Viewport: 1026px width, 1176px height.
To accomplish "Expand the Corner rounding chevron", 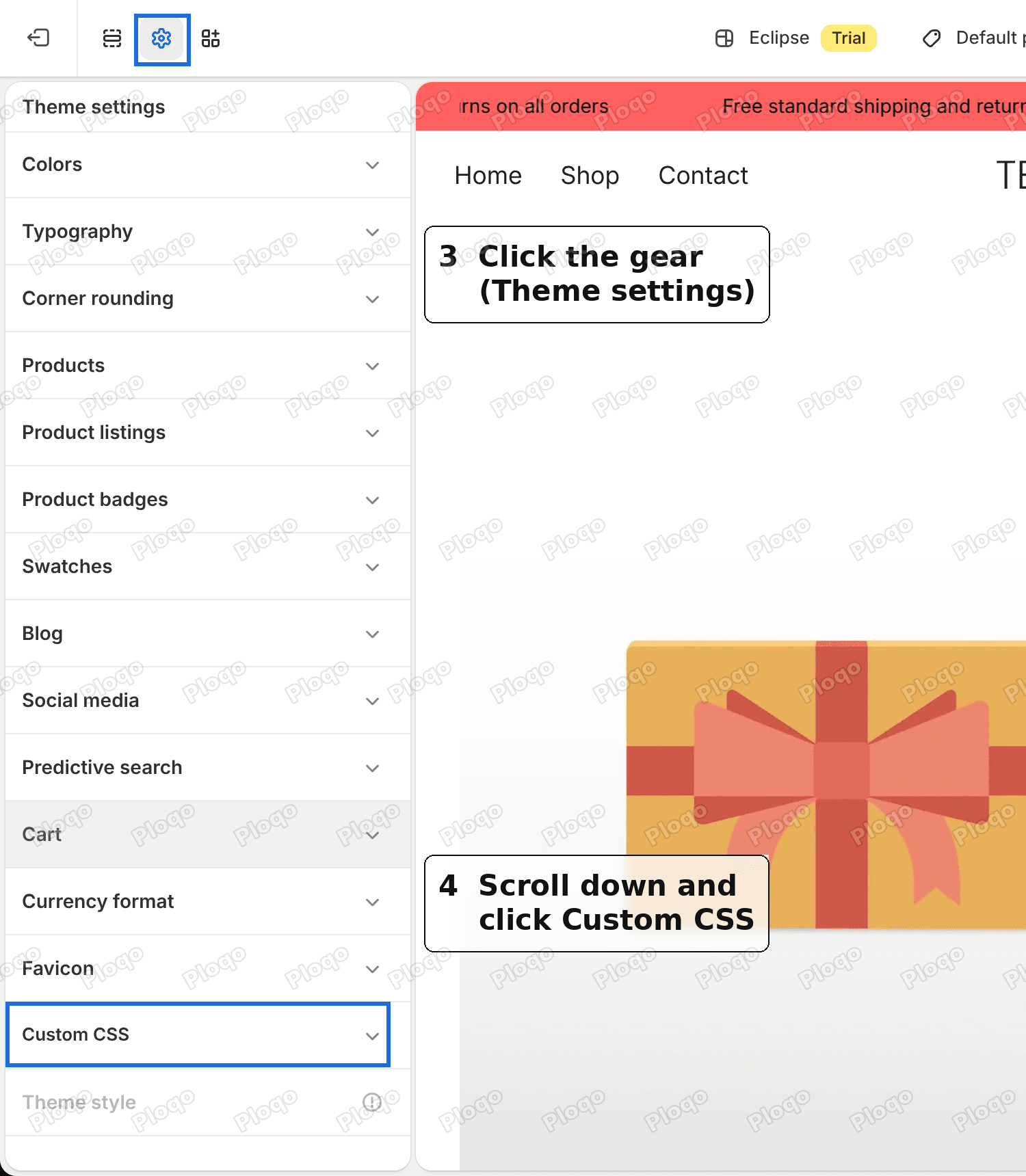I will click(x=372, y=299).
